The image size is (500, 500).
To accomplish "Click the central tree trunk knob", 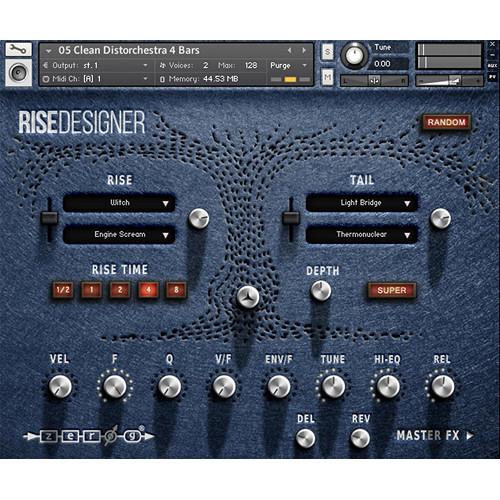I will coord(248,297).
